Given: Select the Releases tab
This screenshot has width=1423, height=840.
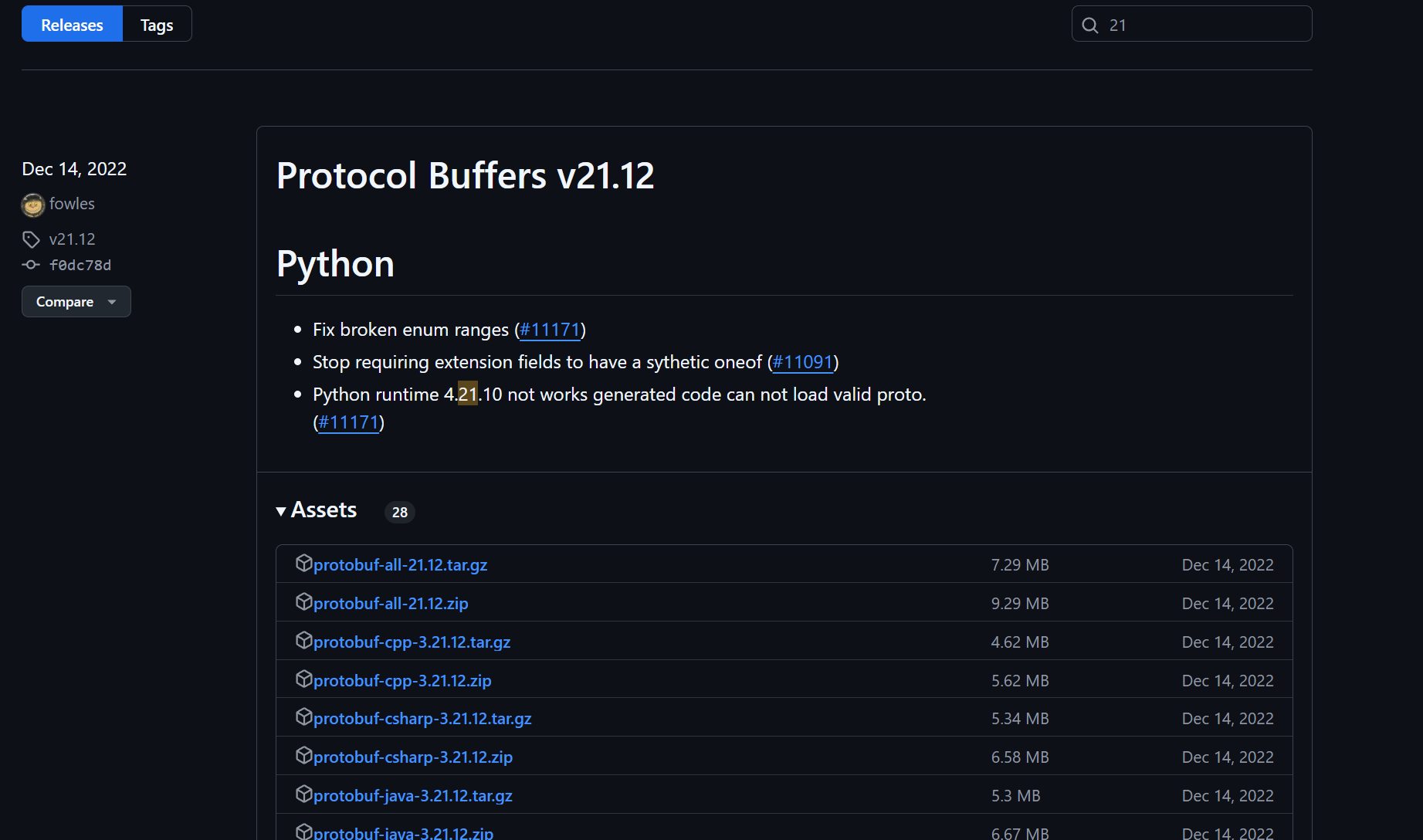Looking at the screenshot, I should tap(72, 25).
